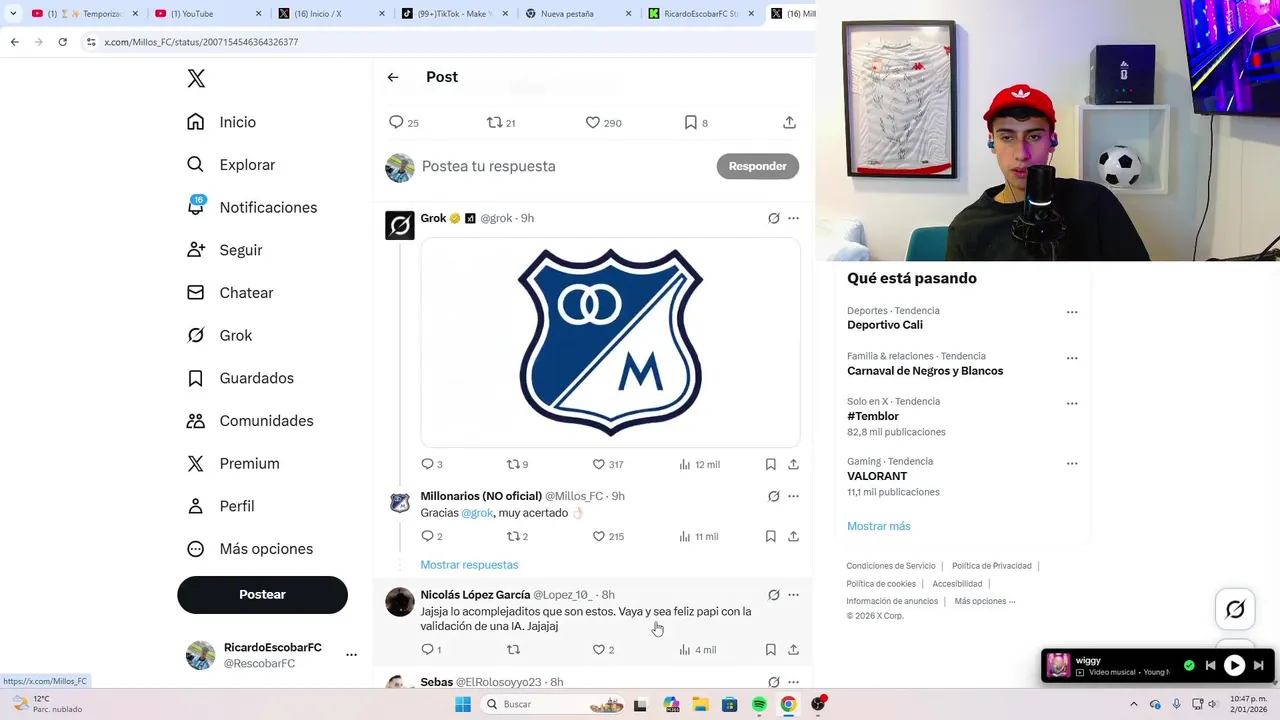Open Spotify from the taskbar
1280x720 pixels.
759,704
